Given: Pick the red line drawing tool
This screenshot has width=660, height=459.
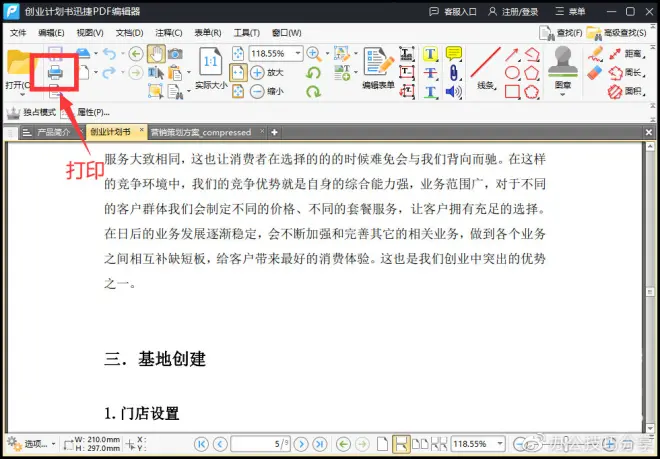Looking at the screenshot, I should [485, 62].
